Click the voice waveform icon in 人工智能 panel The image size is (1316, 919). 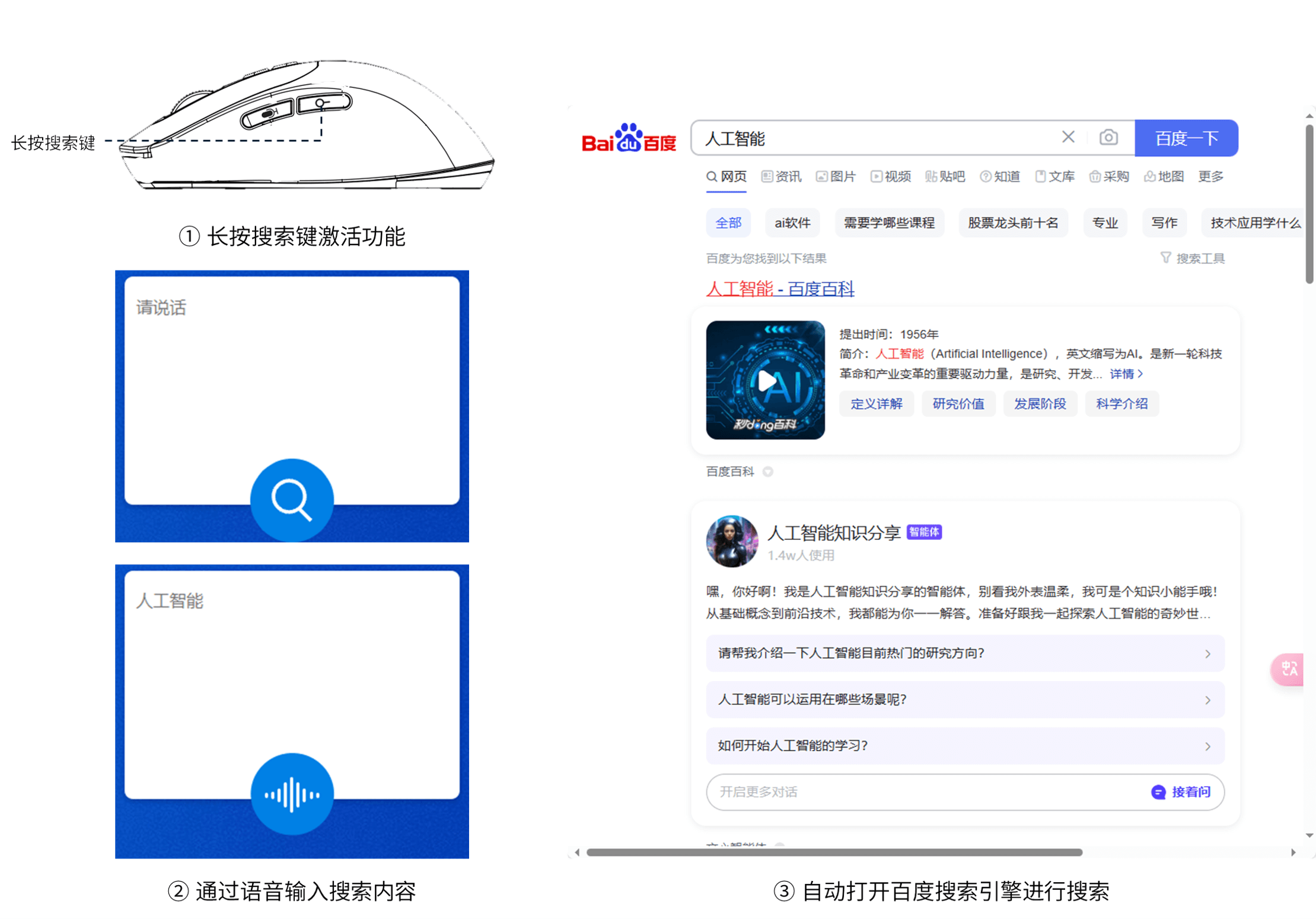(292, 794)
